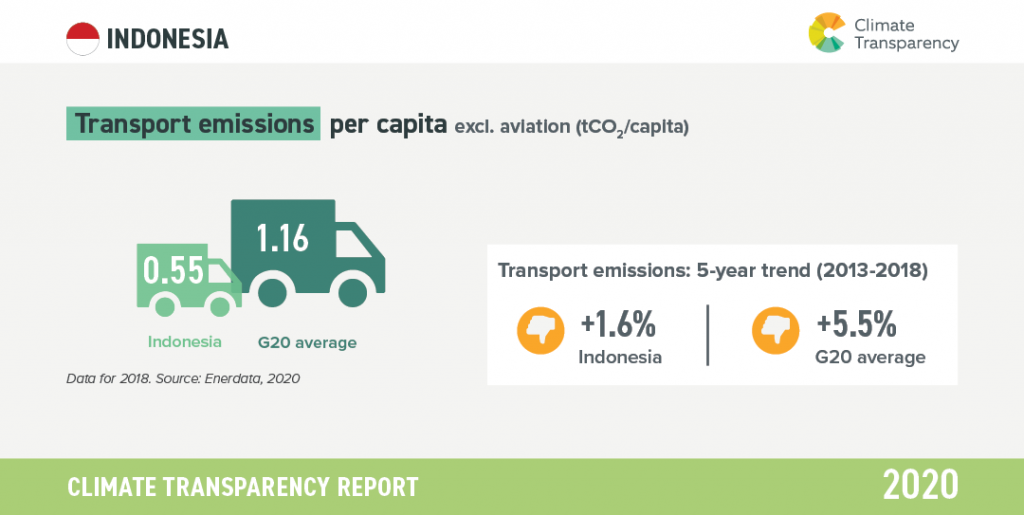Click the green 'Indonesia' truck label
The height and width of the screenshot is (515, 1024).
[x=184, y=342]
